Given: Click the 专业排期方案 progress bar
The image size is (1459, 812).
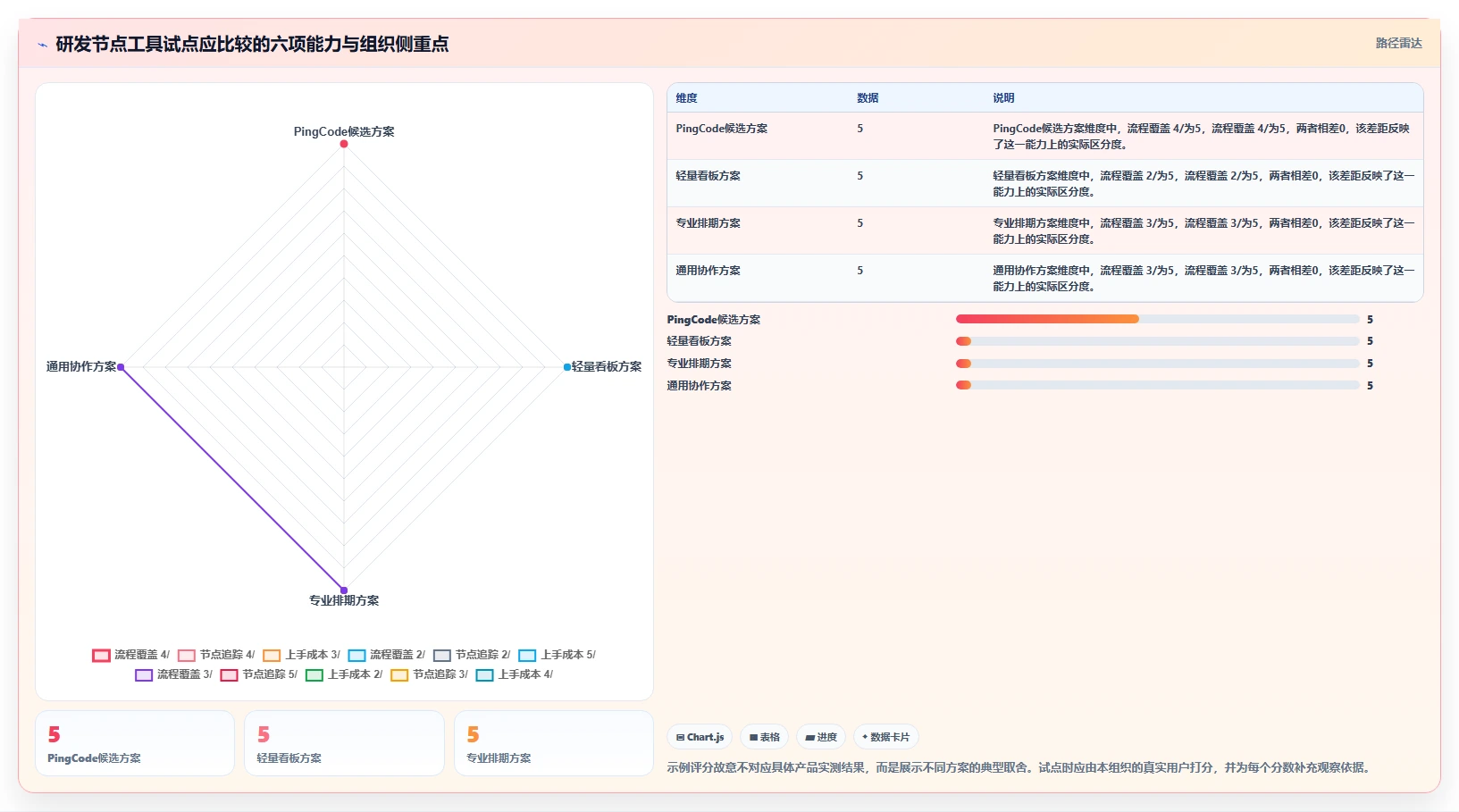Looking at the screenshot, I should click(1158, 364).
